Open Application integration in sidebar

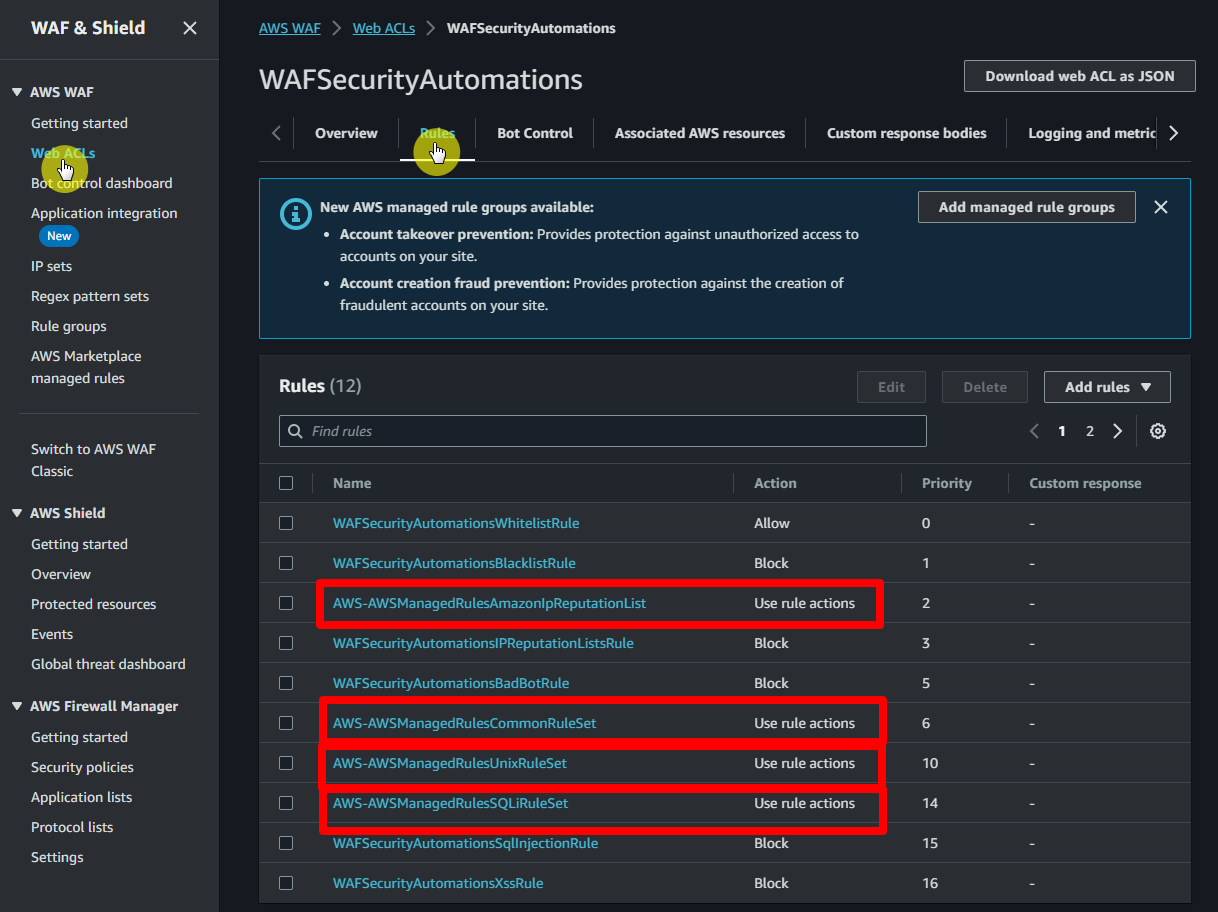104,213
